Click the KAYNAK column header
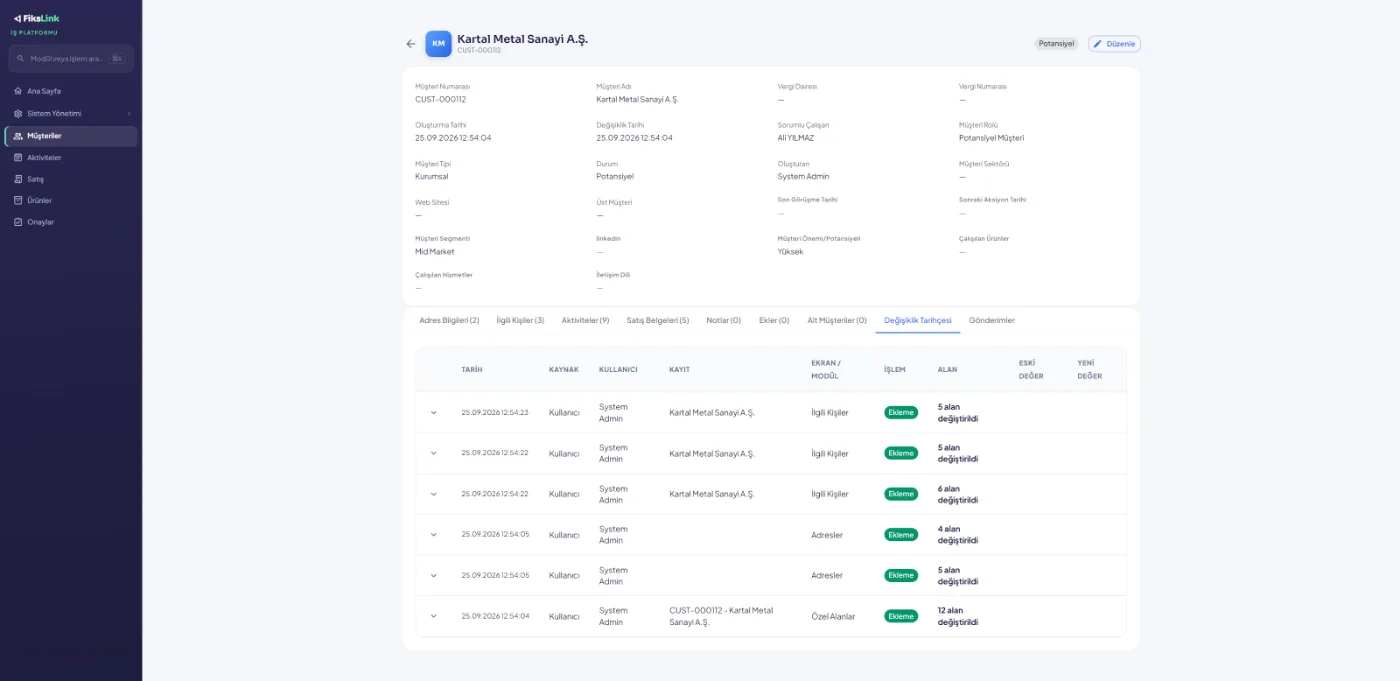Image resolution: width=1400 pixels, height=681 pixels. click(x=564, y=370)
